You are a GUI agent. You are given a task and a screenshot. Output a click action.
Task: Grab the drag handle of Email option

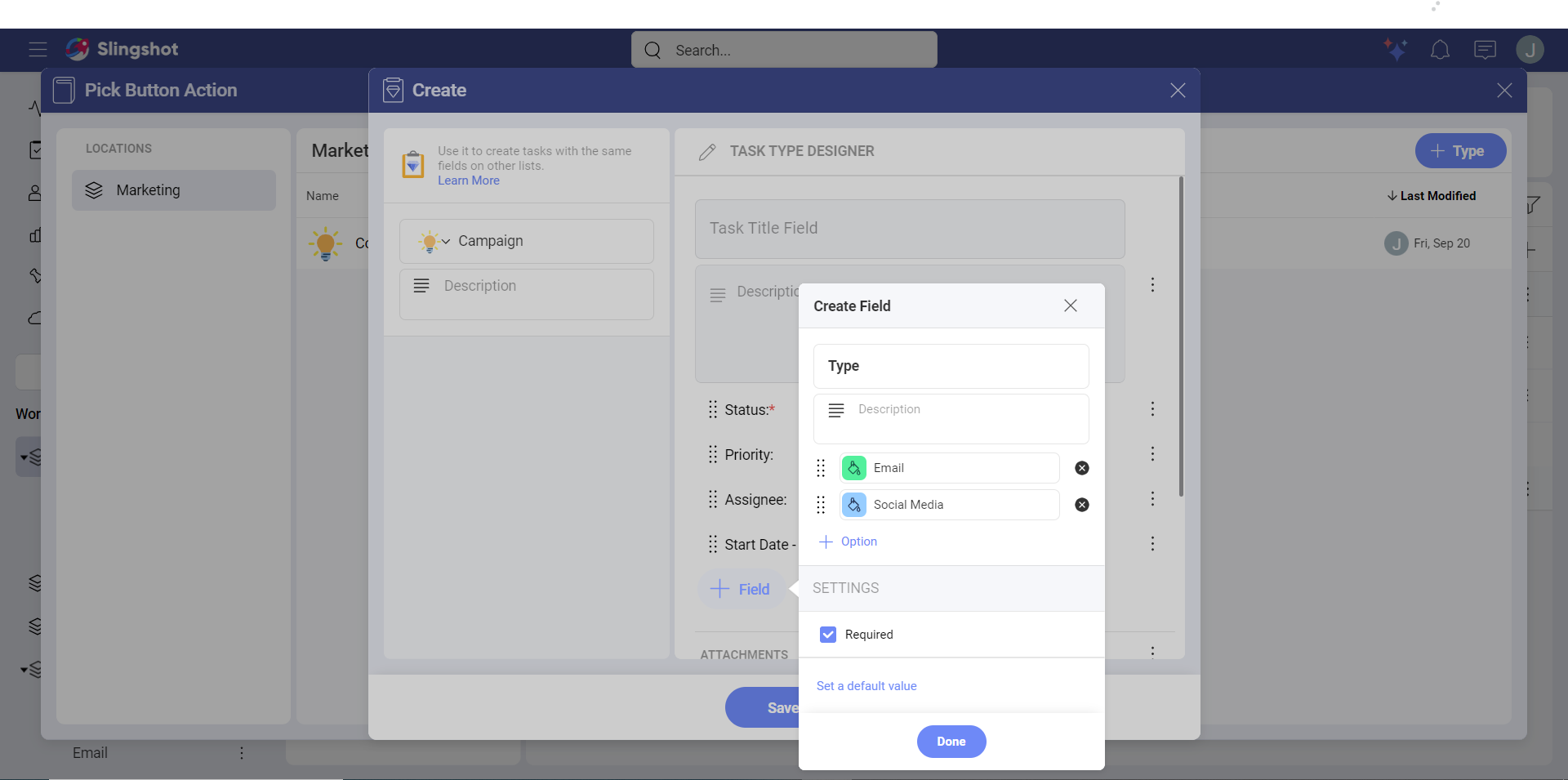pyautogui.click(x=821, y=468)
